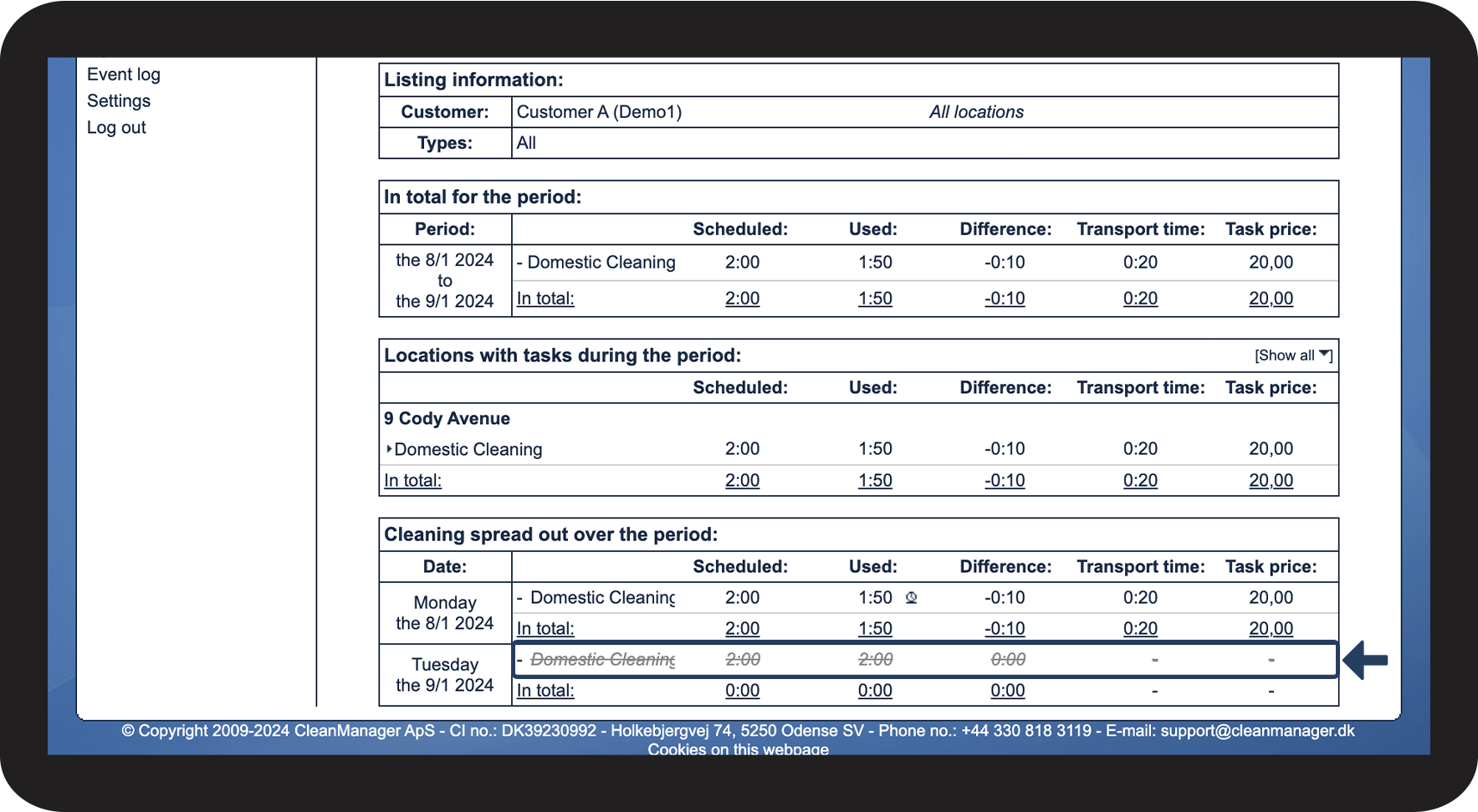Click the 'Tuesday the 9/1 2024' date cell
Viewport: 1478px width, 812px height.
445,675
